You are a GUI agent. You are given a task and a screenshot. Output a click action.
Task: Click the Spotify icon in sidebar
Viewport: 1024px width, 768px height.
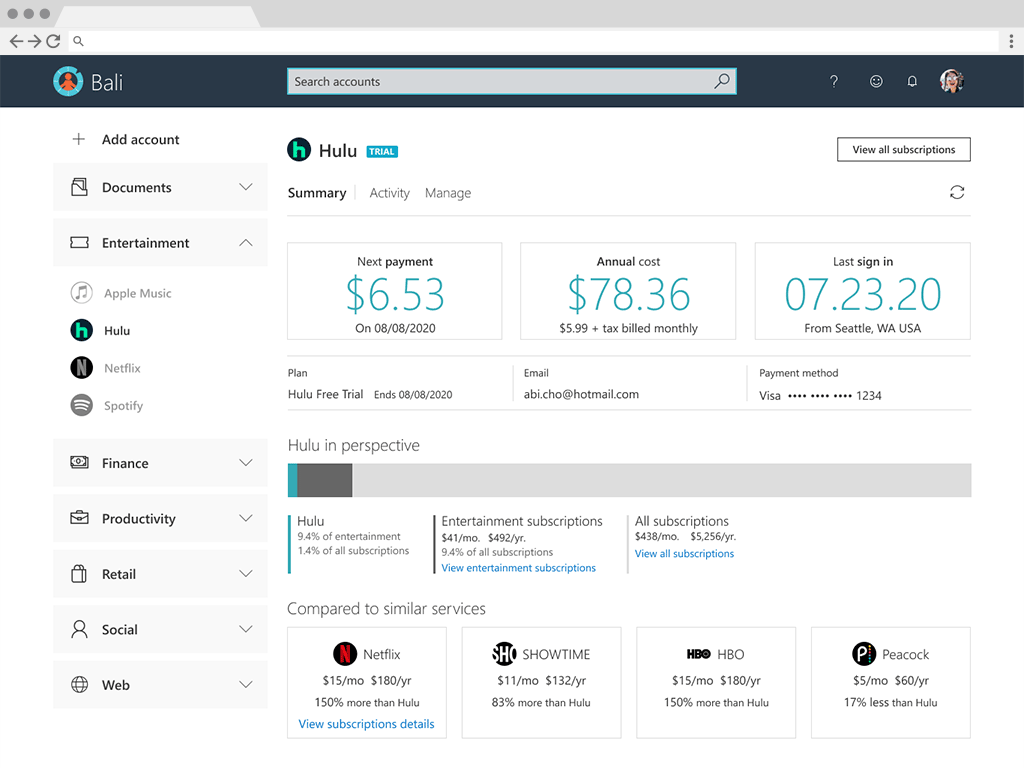click(x=82, y=405)
